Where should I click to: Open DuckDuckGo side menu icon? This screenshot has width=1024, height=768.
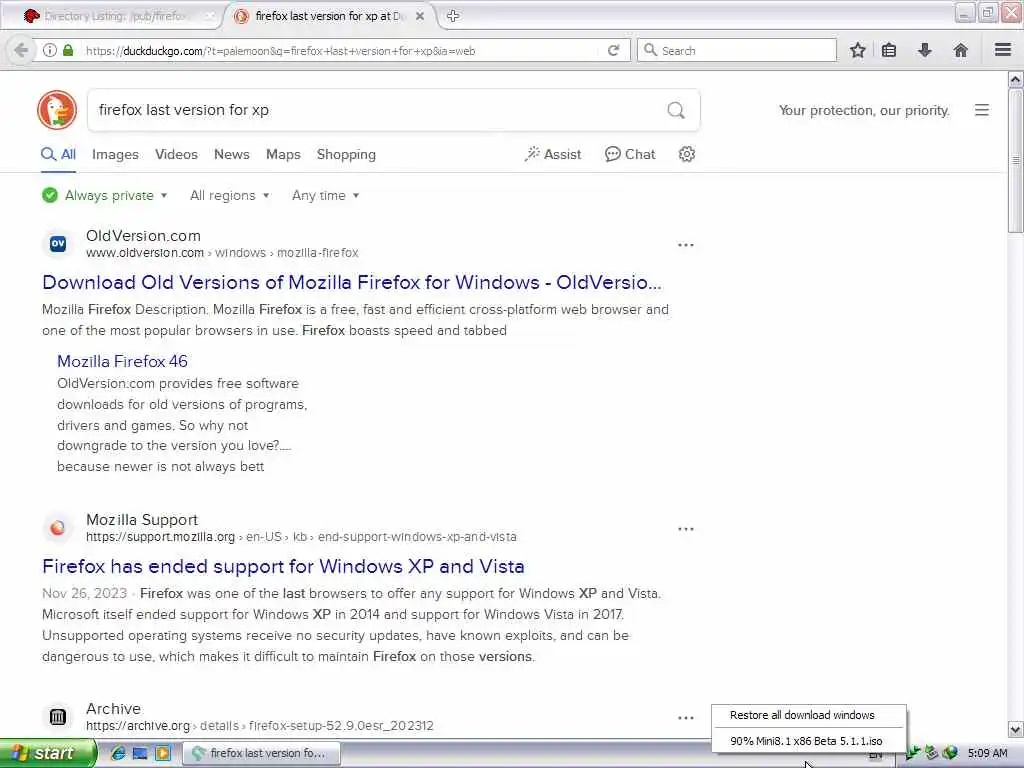[x=982, y=110]
